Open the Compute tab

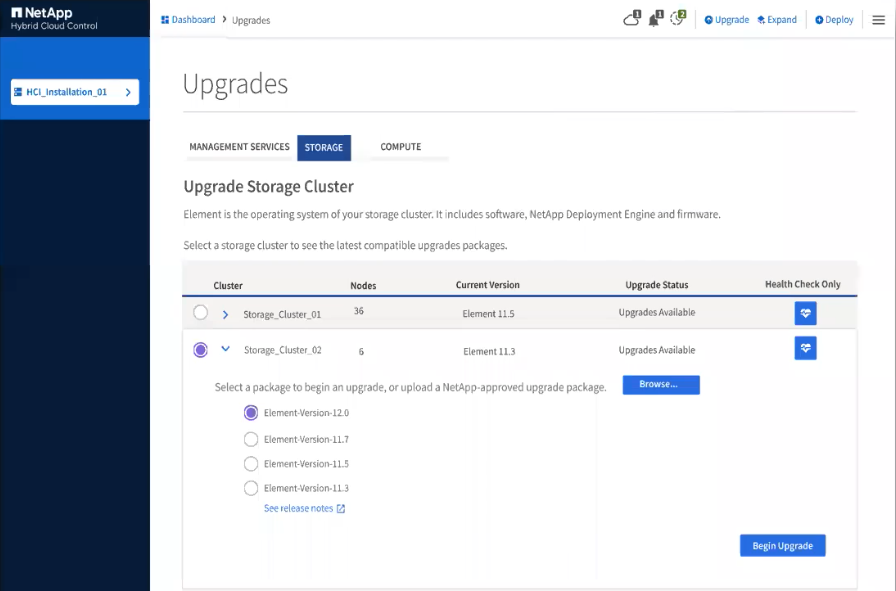coord(400,147)
